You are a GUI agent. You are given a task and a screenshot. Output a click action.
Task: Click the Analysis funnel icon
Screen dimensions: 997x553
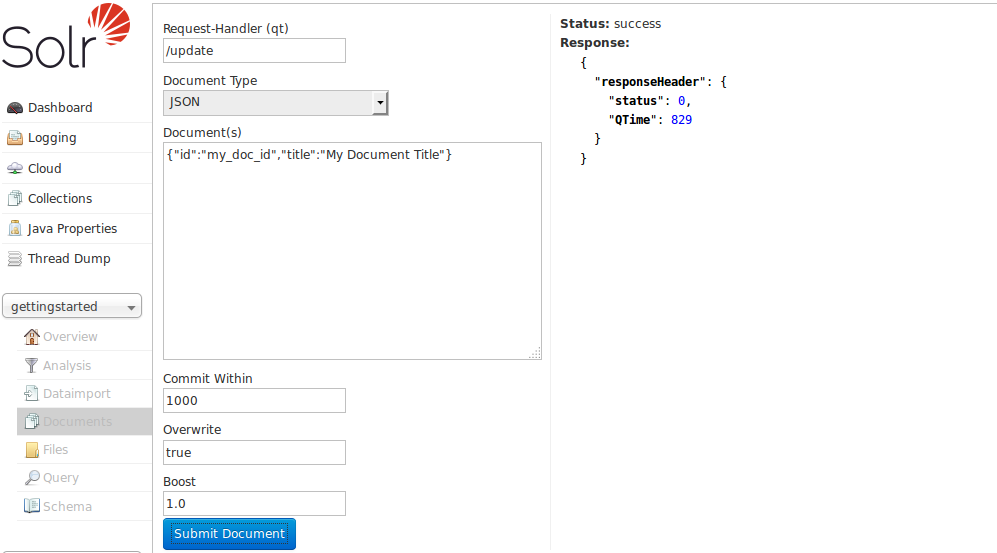(x=32, y=366)
